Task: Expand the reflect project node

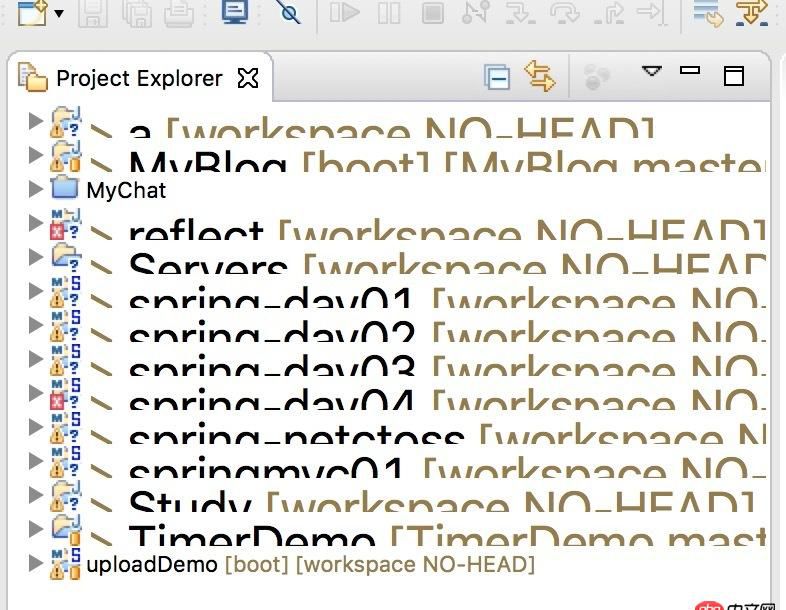Action: (36, 223)
